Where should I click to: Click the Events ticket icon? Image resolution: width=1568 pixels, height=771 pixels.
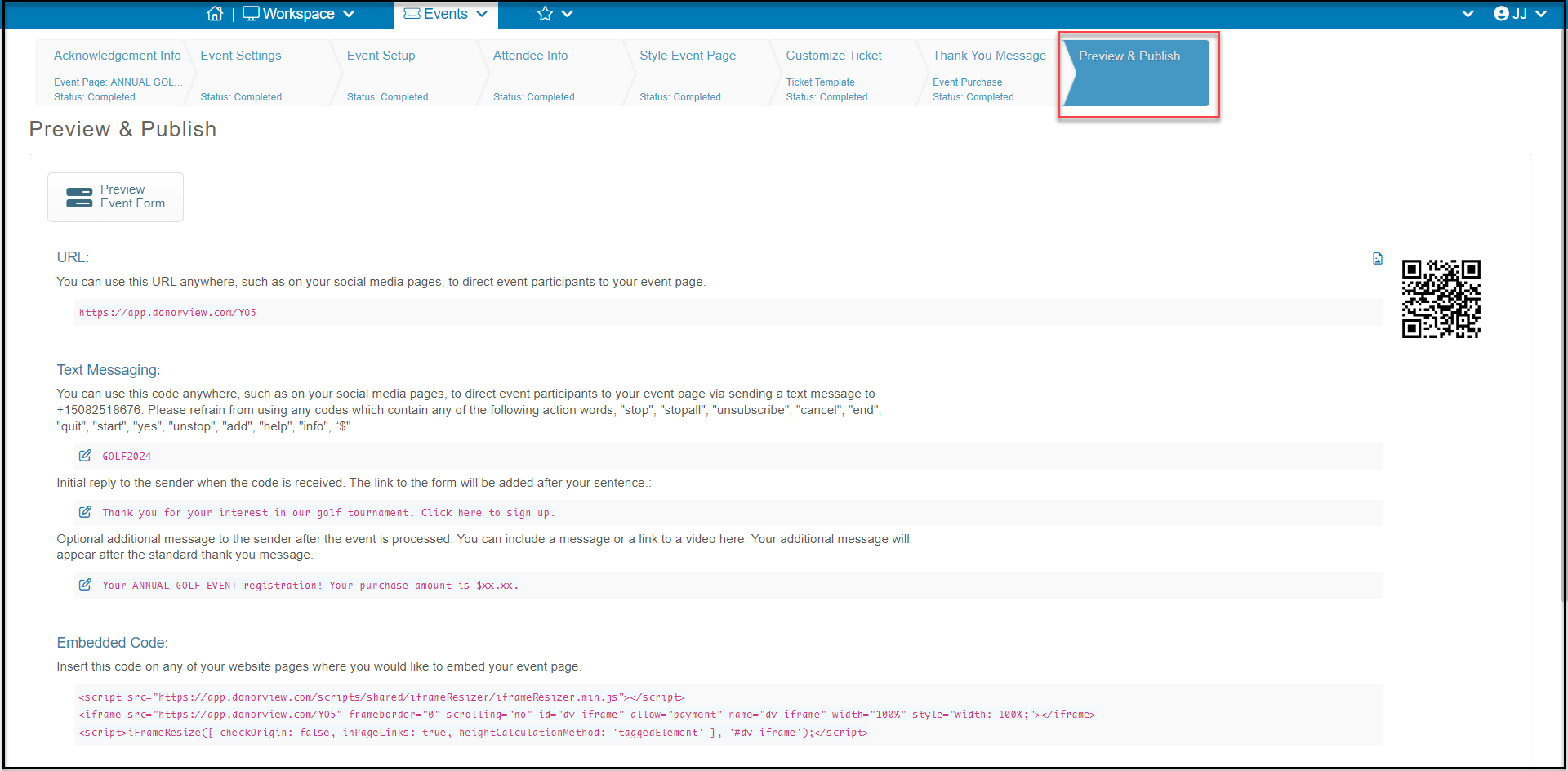pos(412,14)
